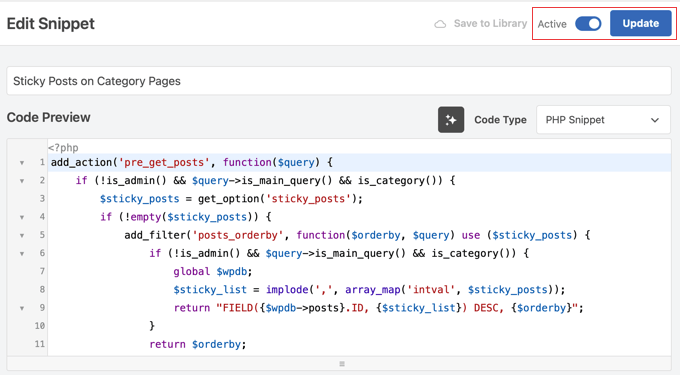Click 'global $wpdb;' on line 7
The width and height of the screenshot is (680, 375).
(x=213, y=271)
